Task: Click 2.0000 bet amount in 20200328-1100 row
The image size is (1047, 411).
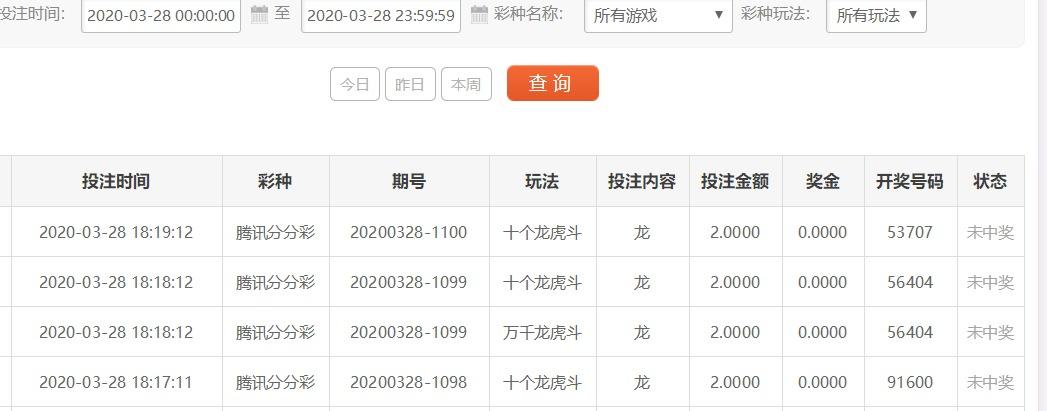Action: point(735,232)
